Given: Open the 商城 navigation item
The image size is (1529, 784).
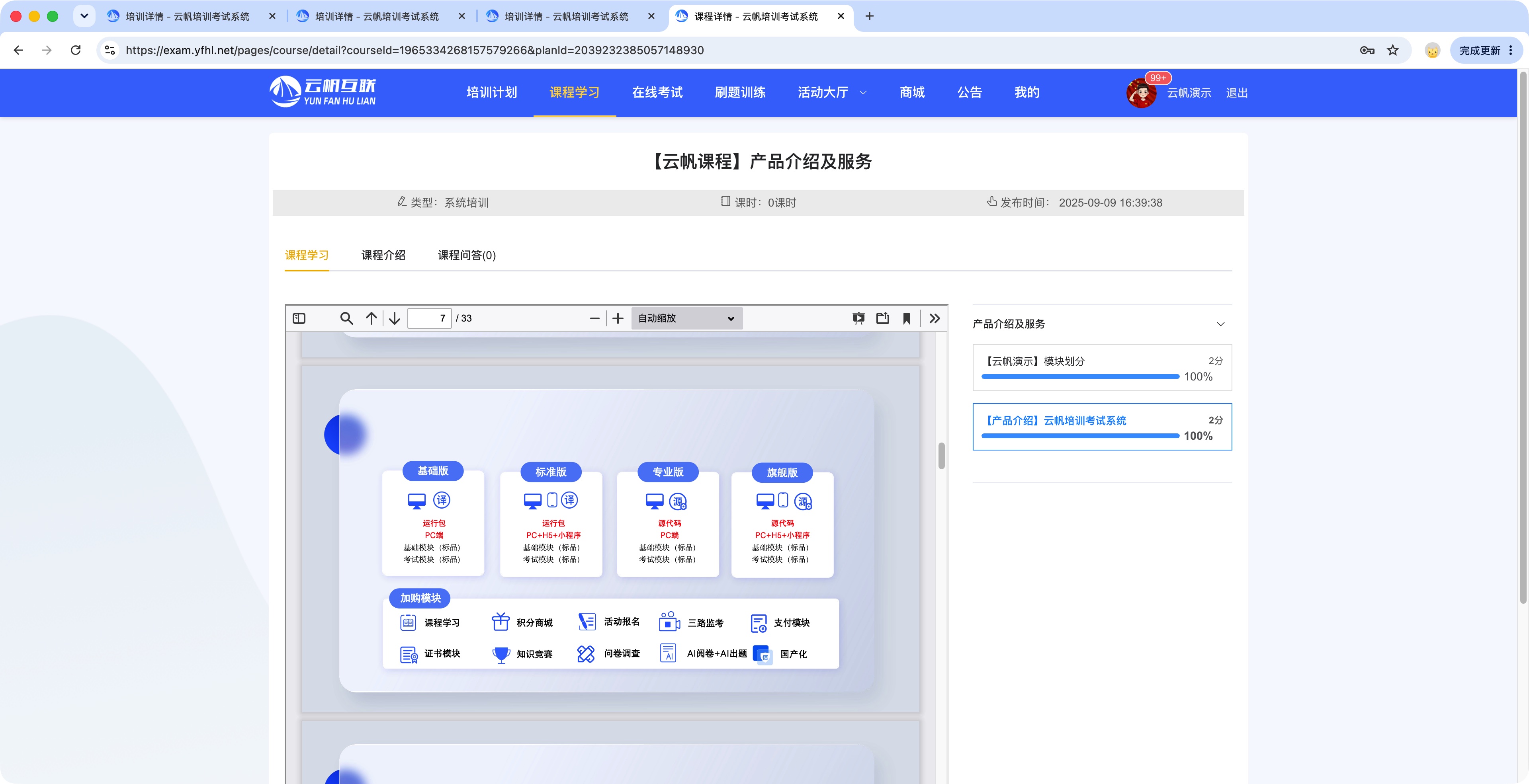Looking at the screenshot, I should [912, 92].
